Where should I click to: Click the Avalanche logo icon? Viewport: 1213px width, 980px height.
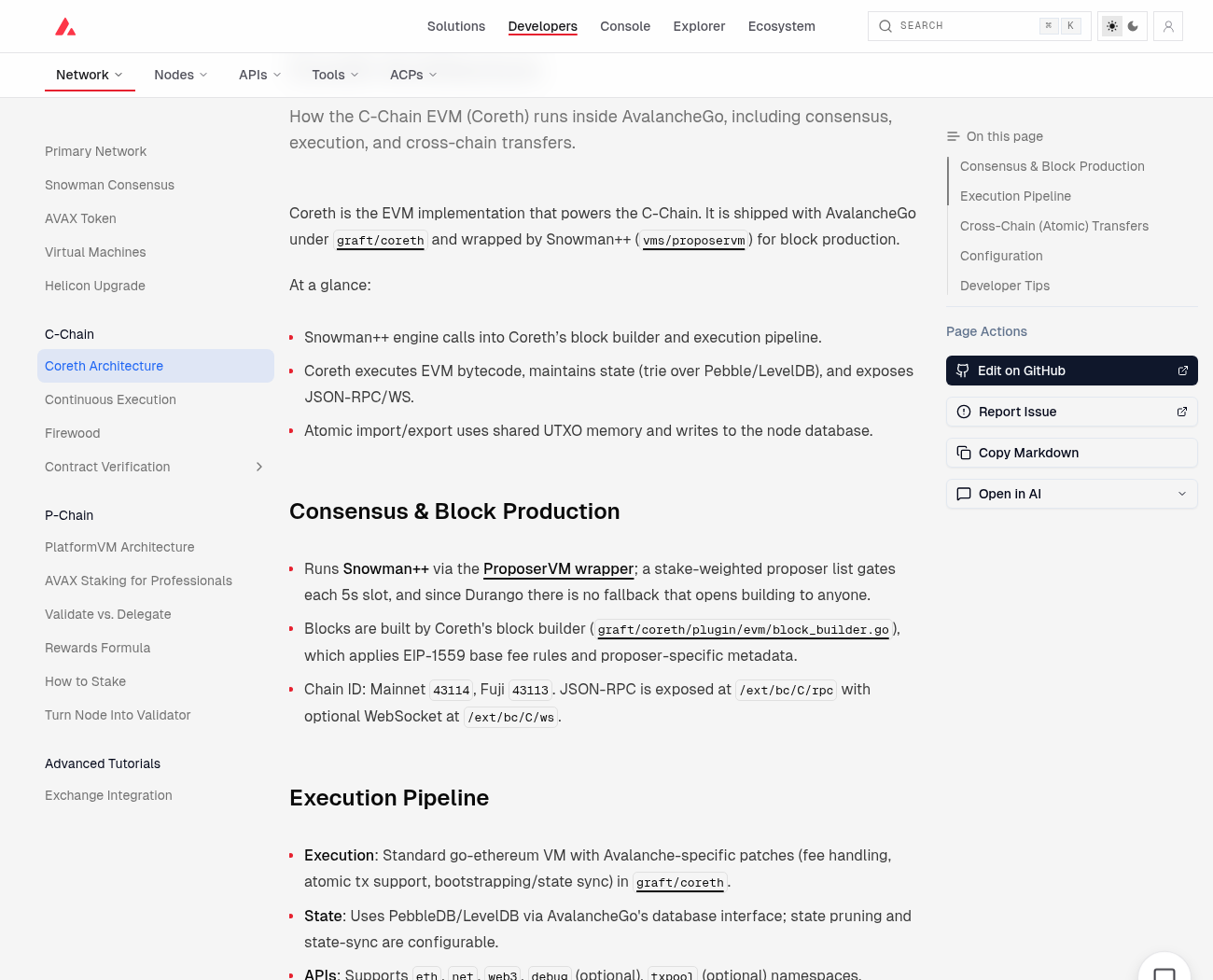point(65,26)
